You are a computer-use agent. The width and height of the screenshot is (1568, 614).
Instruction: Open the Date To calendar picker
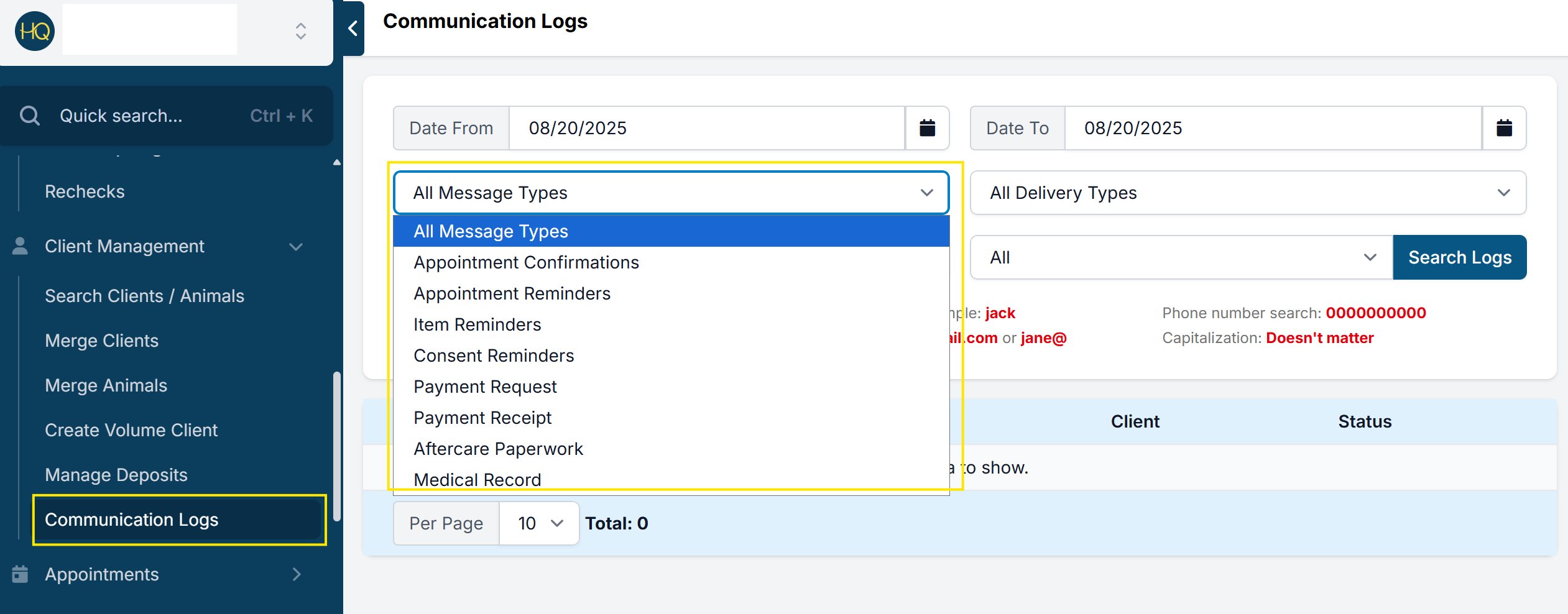1504,128
